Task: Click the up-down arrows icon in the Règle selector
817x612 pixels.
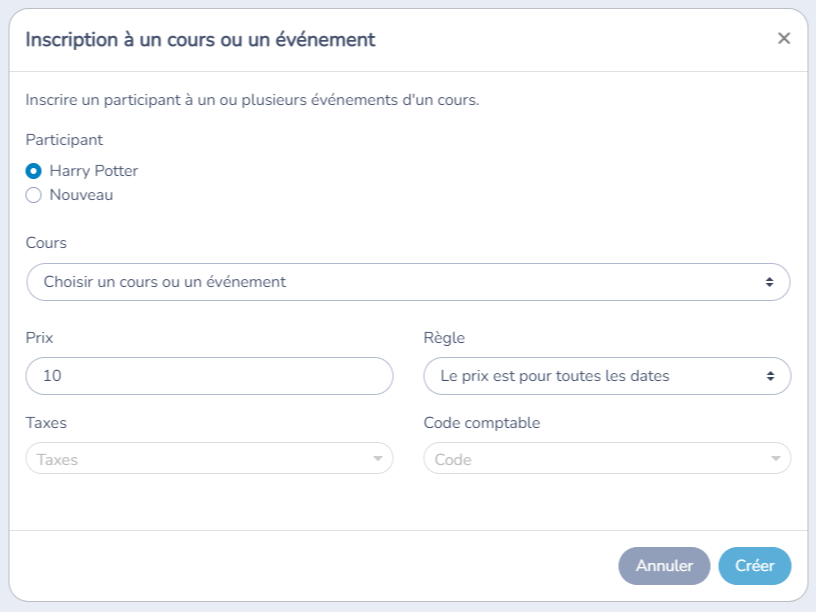Action: pos(770,376)
